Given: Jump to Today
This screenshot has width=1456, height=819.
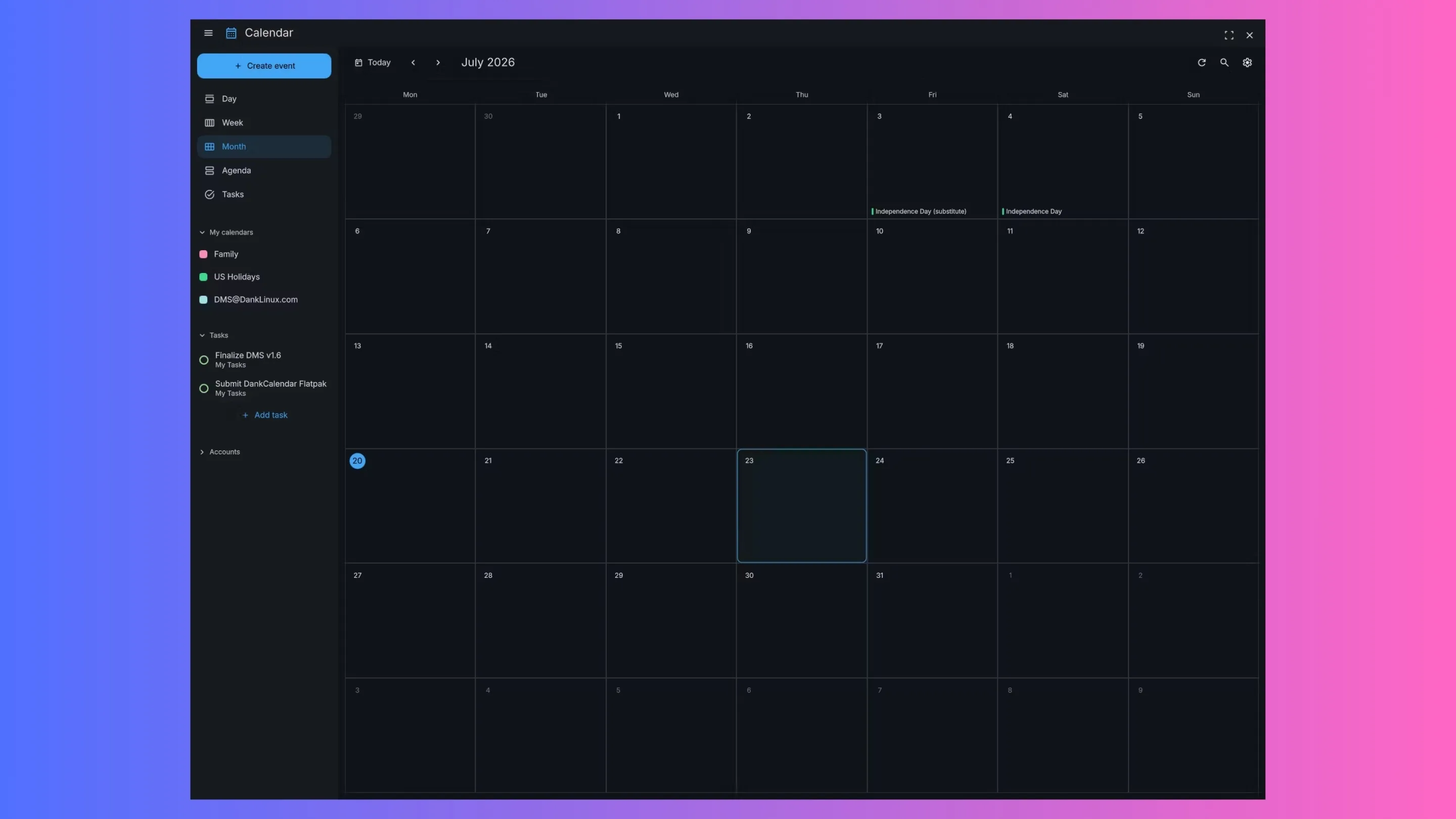Looking at the screenshot, I should (x=373, y=63).
